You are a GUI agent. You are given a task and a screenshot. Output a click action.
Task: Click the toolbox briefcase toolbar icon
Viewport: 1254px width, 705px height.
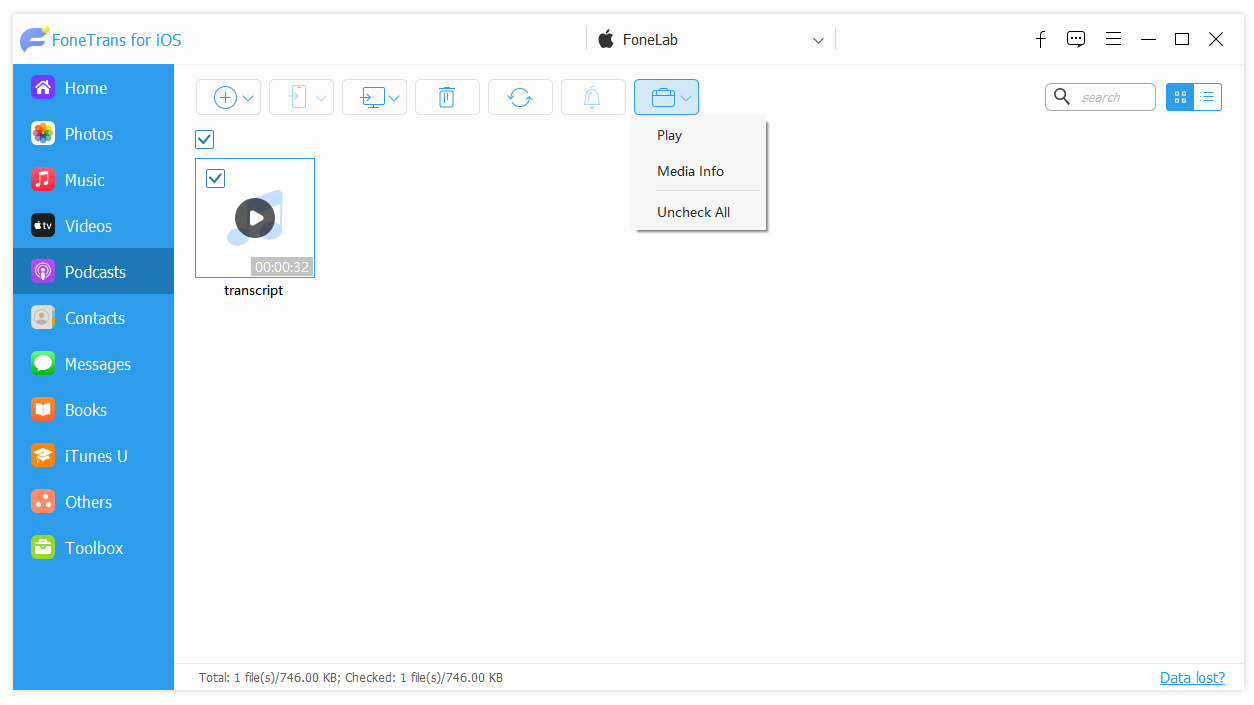coord(663,97)
